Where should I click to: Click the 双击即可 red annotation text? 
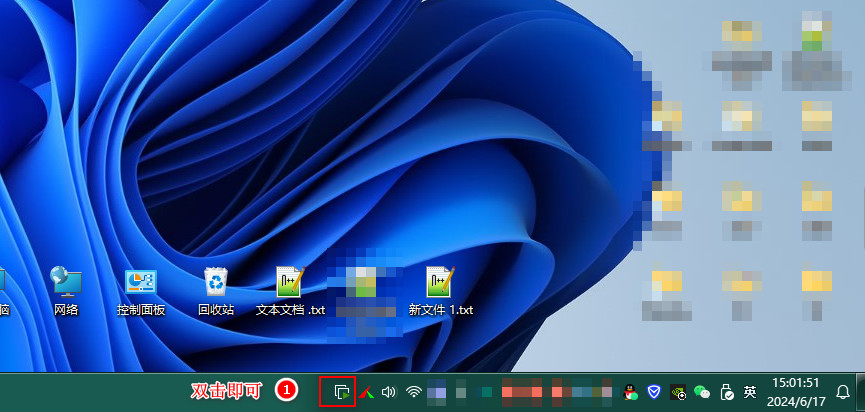(227, 390)
